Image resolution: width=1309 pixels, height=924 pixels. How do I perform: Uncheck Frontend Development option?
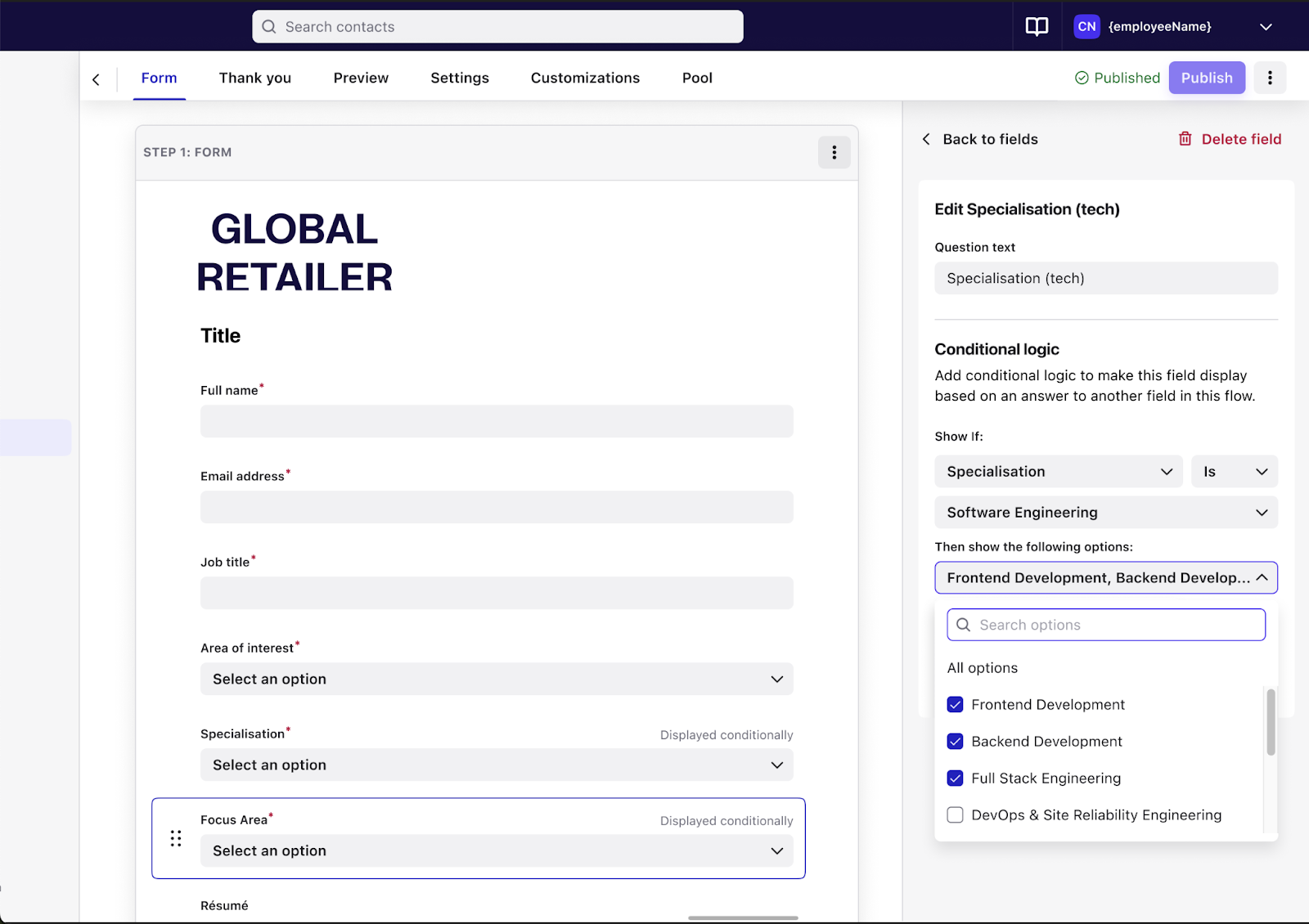pos(955,705)
